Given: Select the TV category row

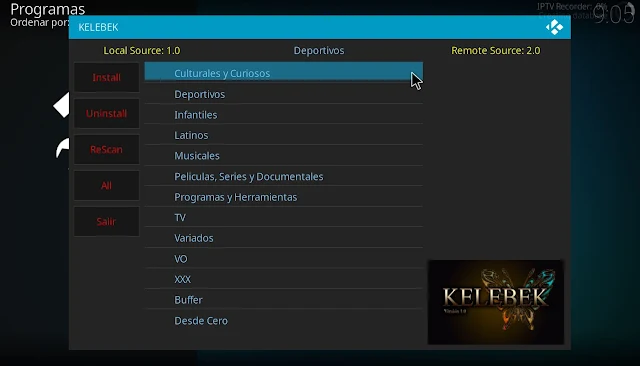Looking at the screenshot, I should pos(284,217).
